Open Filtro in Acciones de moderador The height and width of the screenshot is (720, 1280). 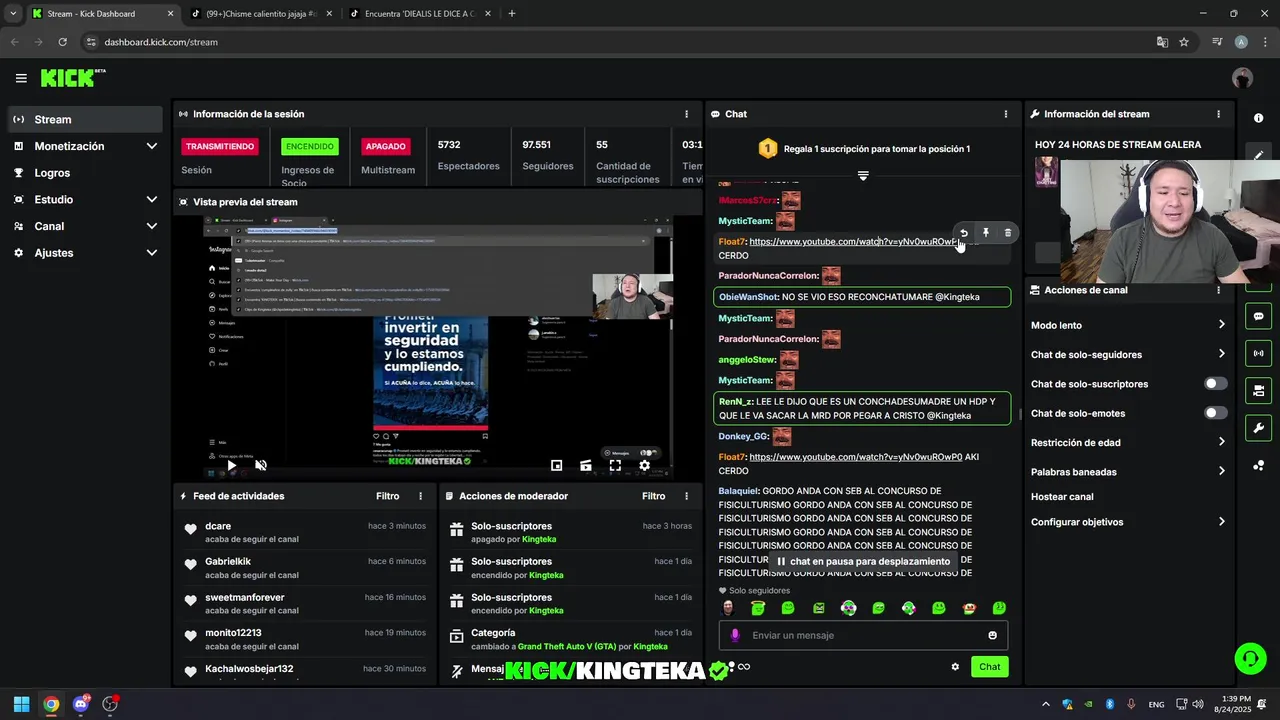[x=653, y=496]
